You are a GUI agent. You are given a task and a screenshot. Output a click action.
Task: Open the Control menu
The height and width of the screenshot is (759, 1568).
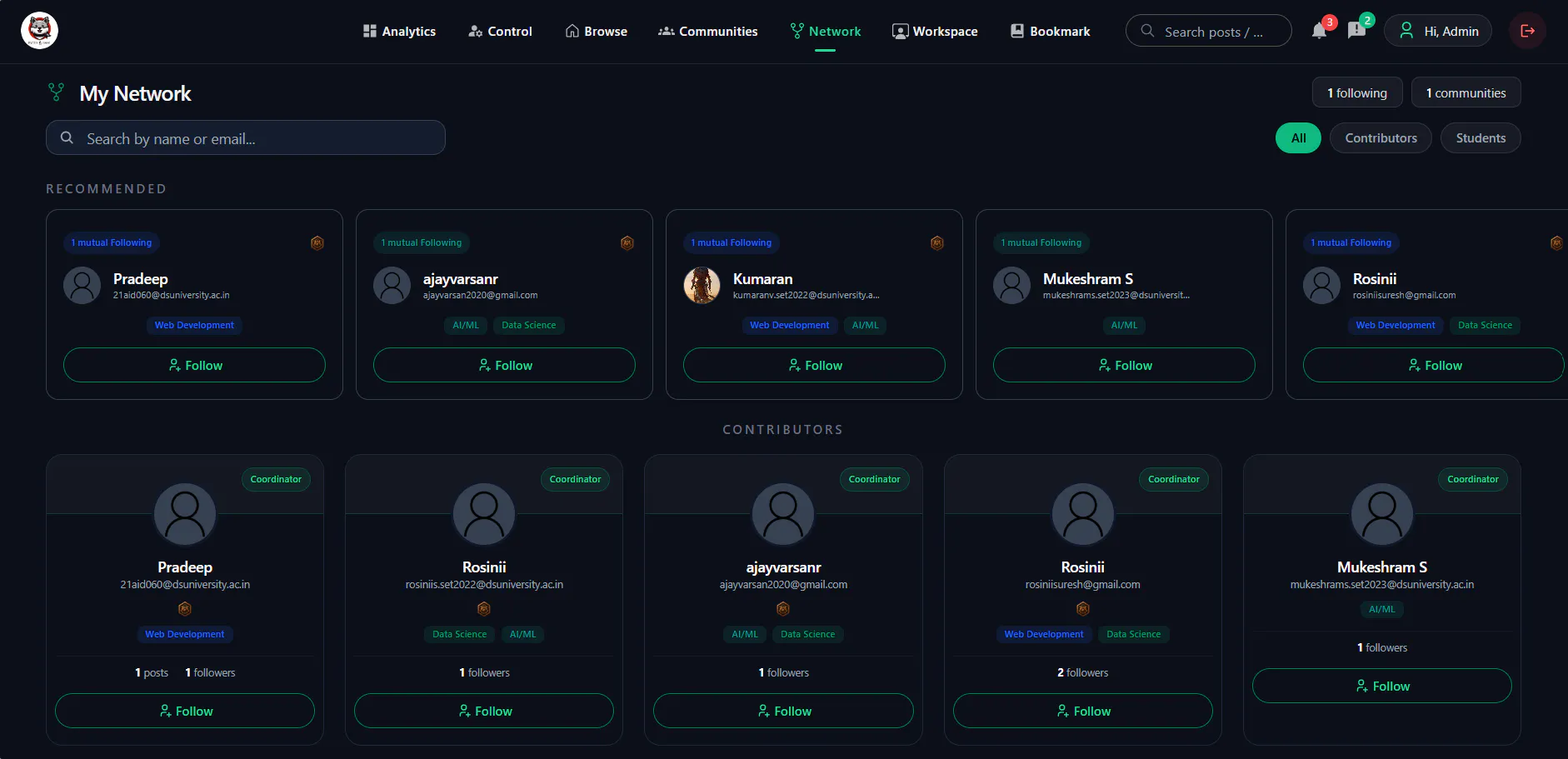500,31
